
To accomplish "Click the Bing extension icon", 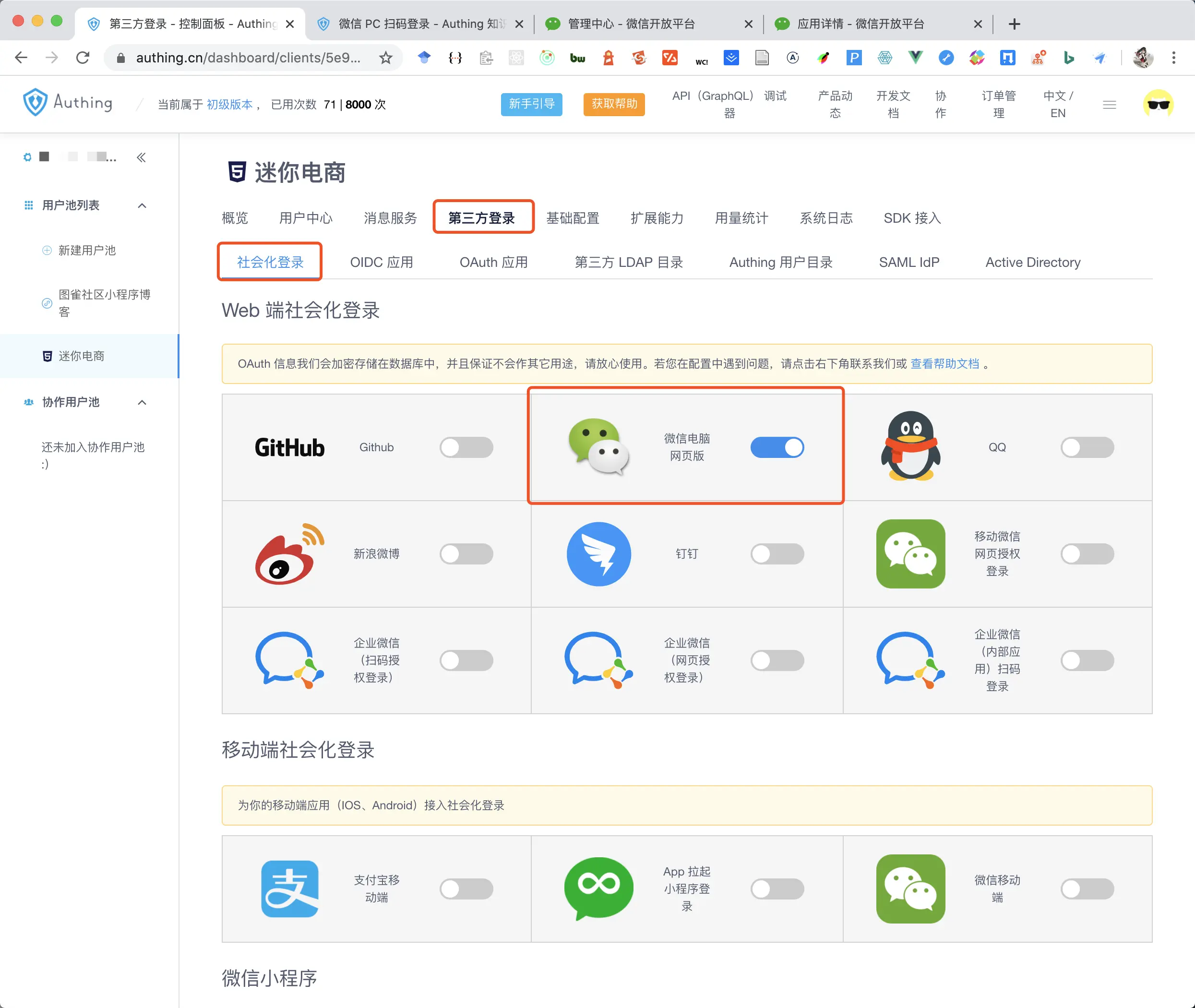I will pos(1069,57).
